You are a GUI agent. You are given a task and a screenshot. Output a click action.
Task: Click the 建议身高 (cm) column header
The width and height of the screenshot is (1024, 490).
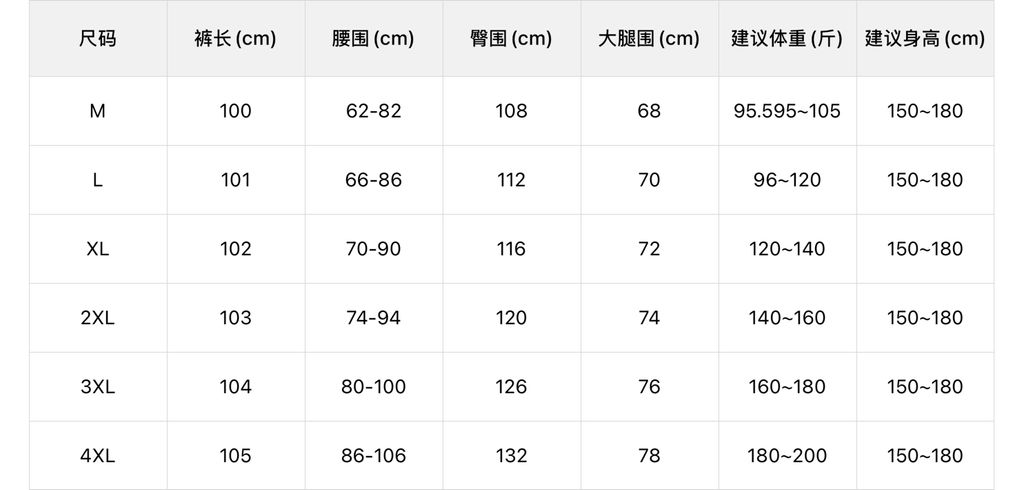pyautogui.click(x=925, y=39)
